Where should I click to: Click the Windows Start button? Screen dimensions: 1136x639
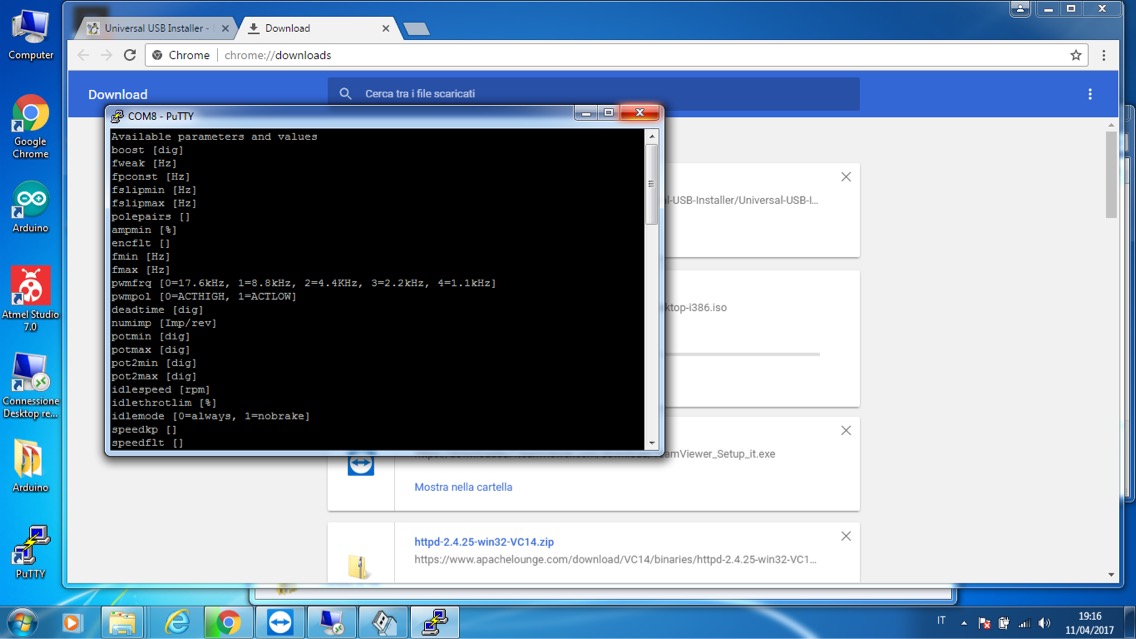point(21,622)
